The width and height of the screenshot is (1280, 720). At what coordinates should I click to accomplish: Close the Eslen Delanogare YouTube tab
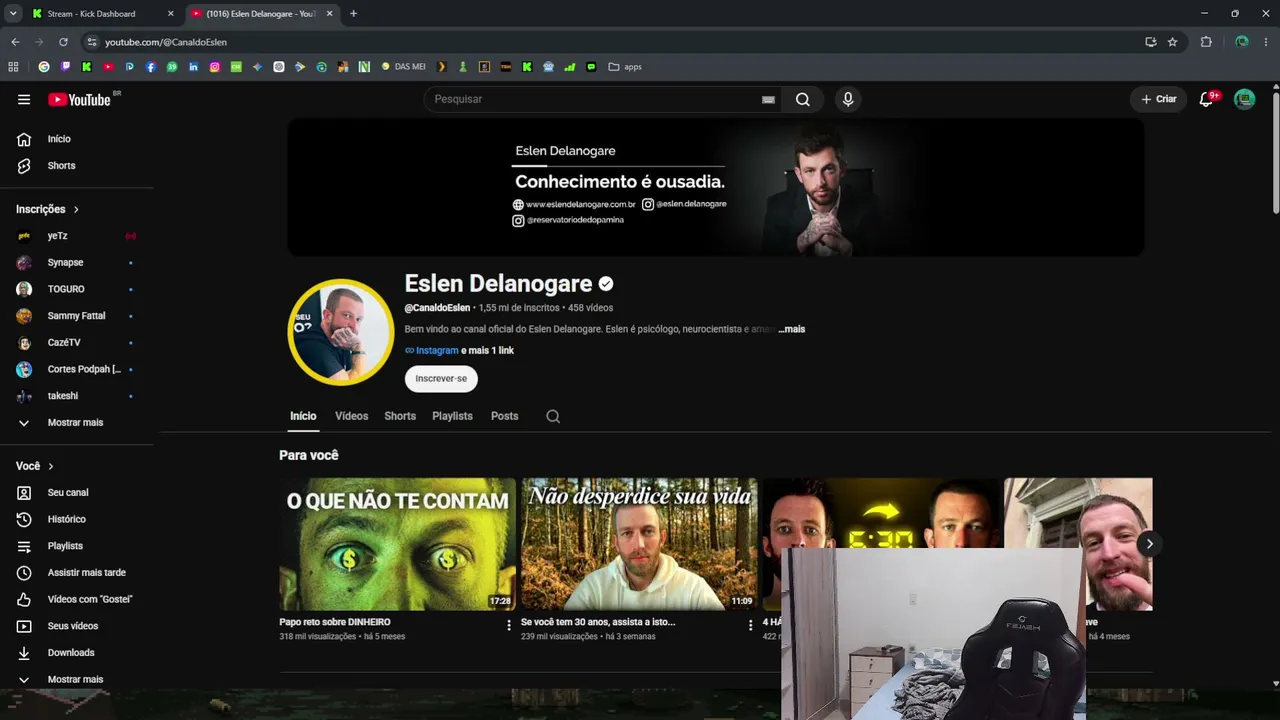pyautogui.click(x=329, y=14)
